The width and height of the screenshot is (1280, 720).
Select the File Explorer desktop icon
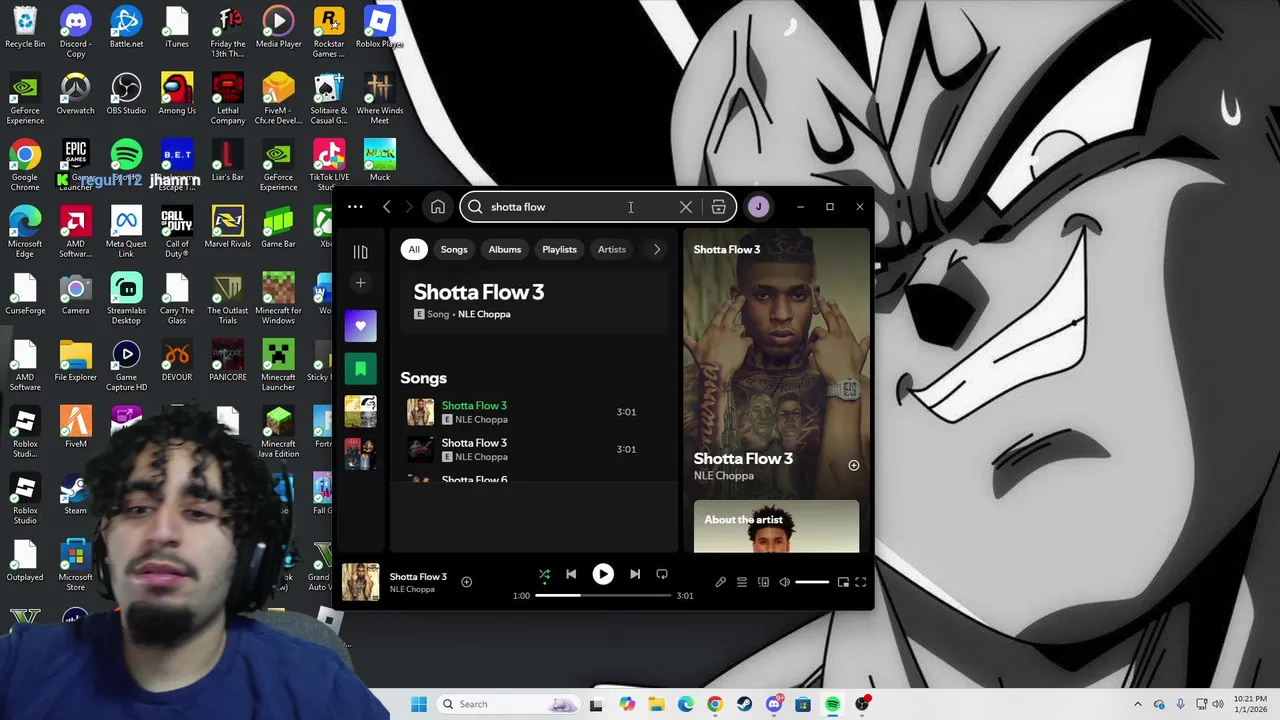(x=75, y=360)
